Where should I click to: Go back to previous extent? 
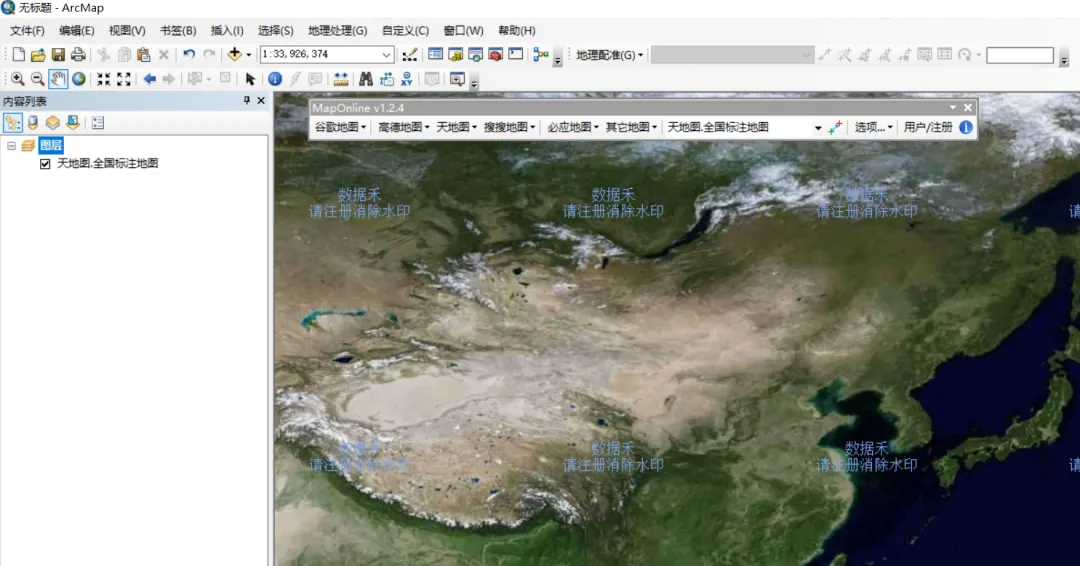click(x=149, y=79)
